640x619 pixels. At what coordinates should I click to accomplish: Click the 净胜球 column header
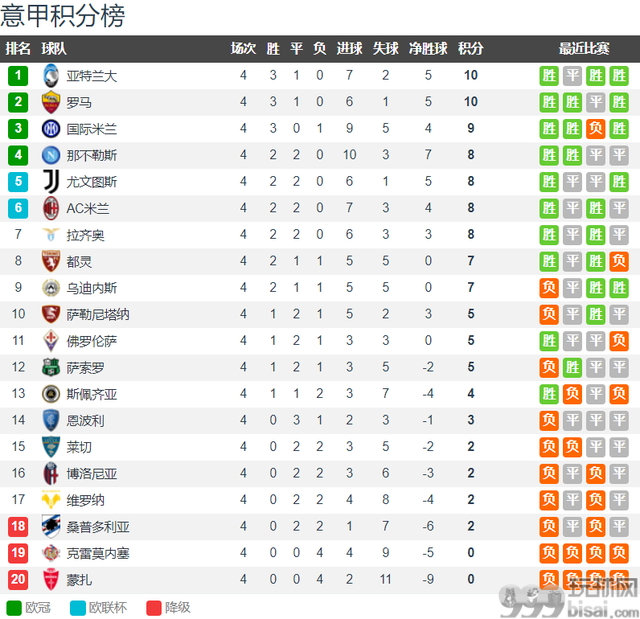click(x=428, y=49)
